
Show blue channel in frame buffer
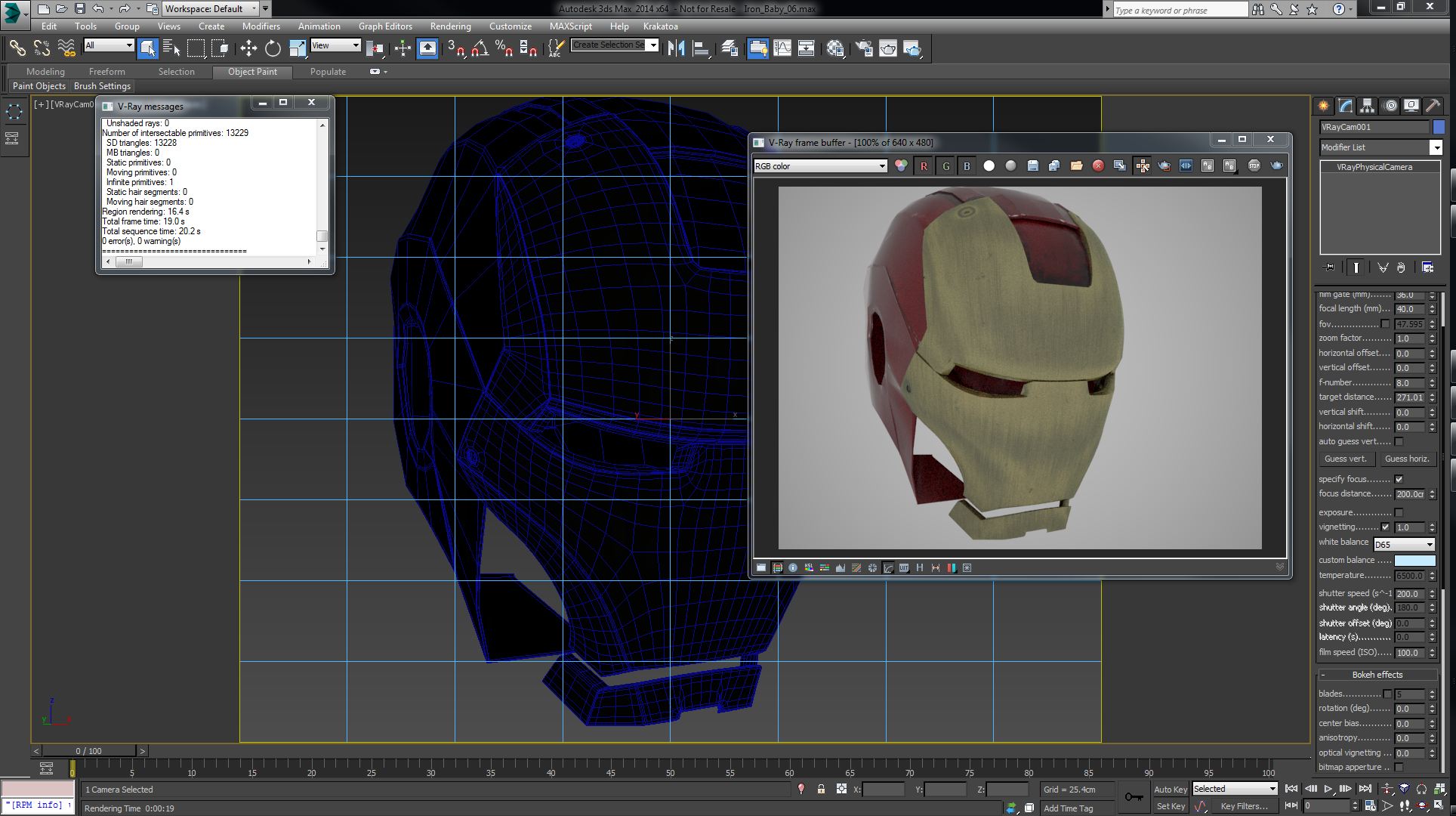click(967, 166)
